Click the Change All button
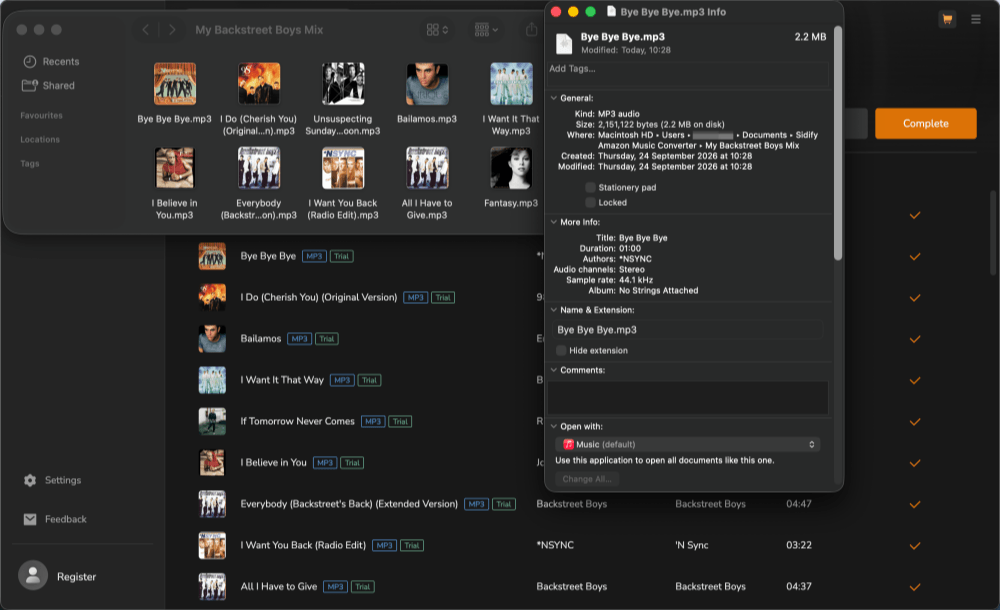 coord(587,479)
